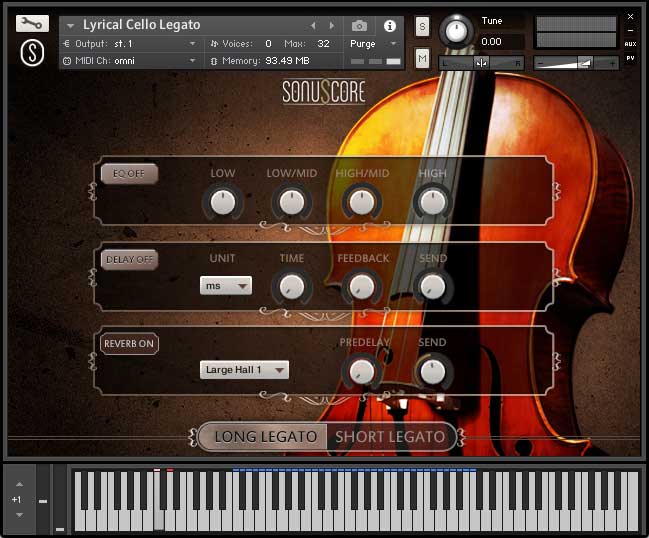Image resolution: width=649 pixels, height=538 pixels.
Task: Shift keyboard octave up arrow
Action: click(x=19, y=484)
